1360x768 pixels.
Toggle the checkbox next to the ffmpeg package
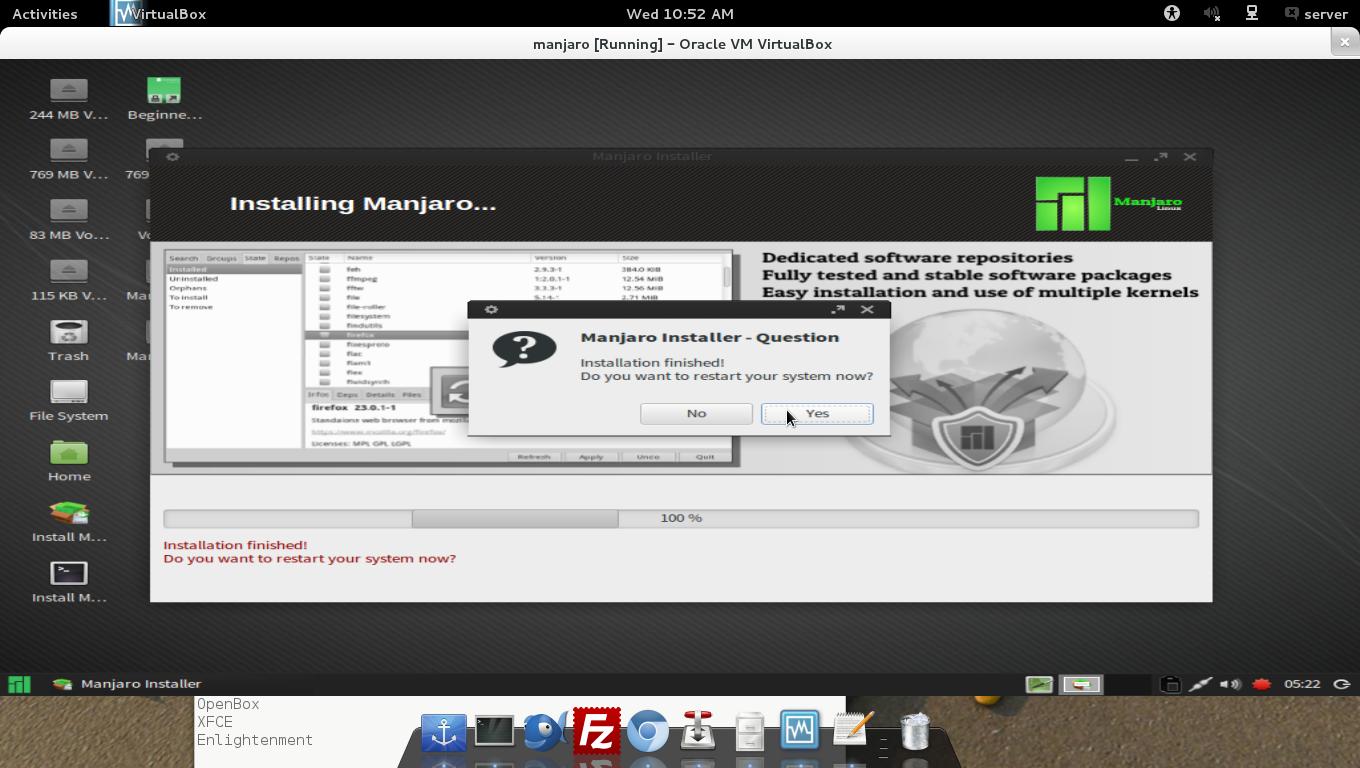pos(323,279)
